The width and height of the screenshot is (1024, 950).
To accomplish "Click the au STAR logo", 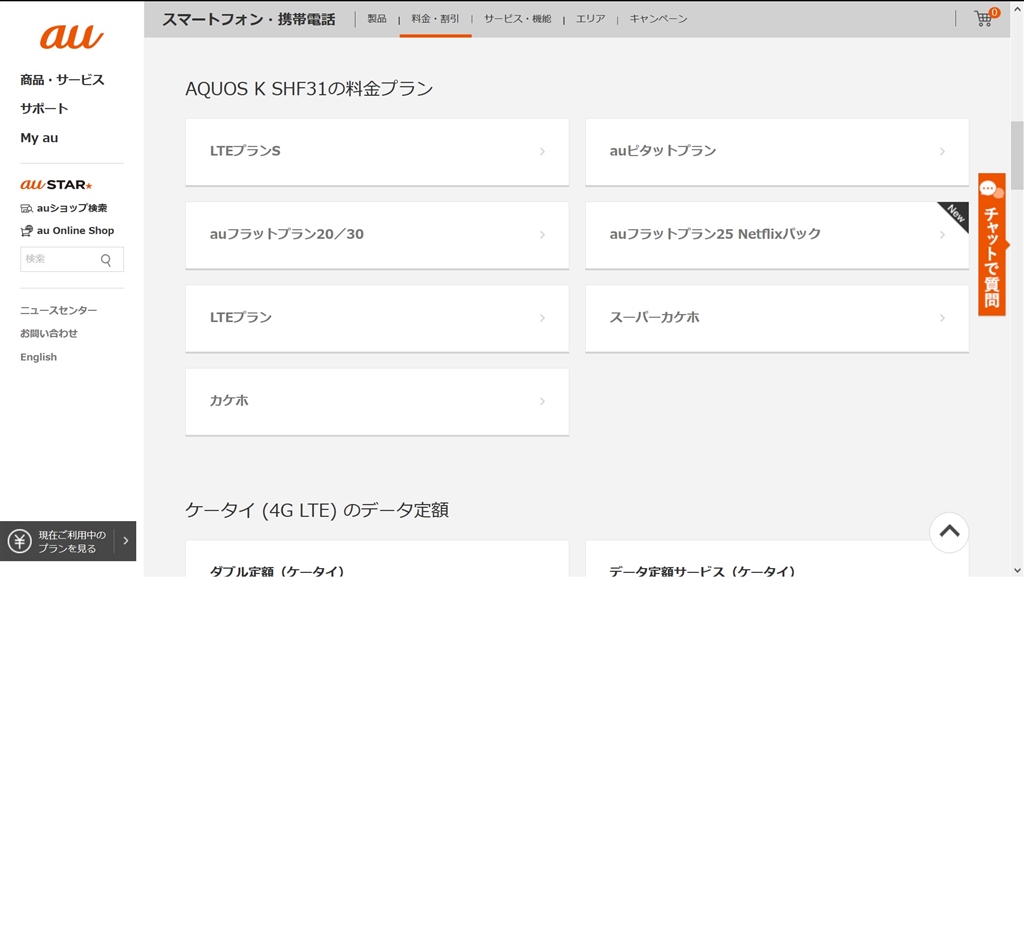I will [56, 185].
